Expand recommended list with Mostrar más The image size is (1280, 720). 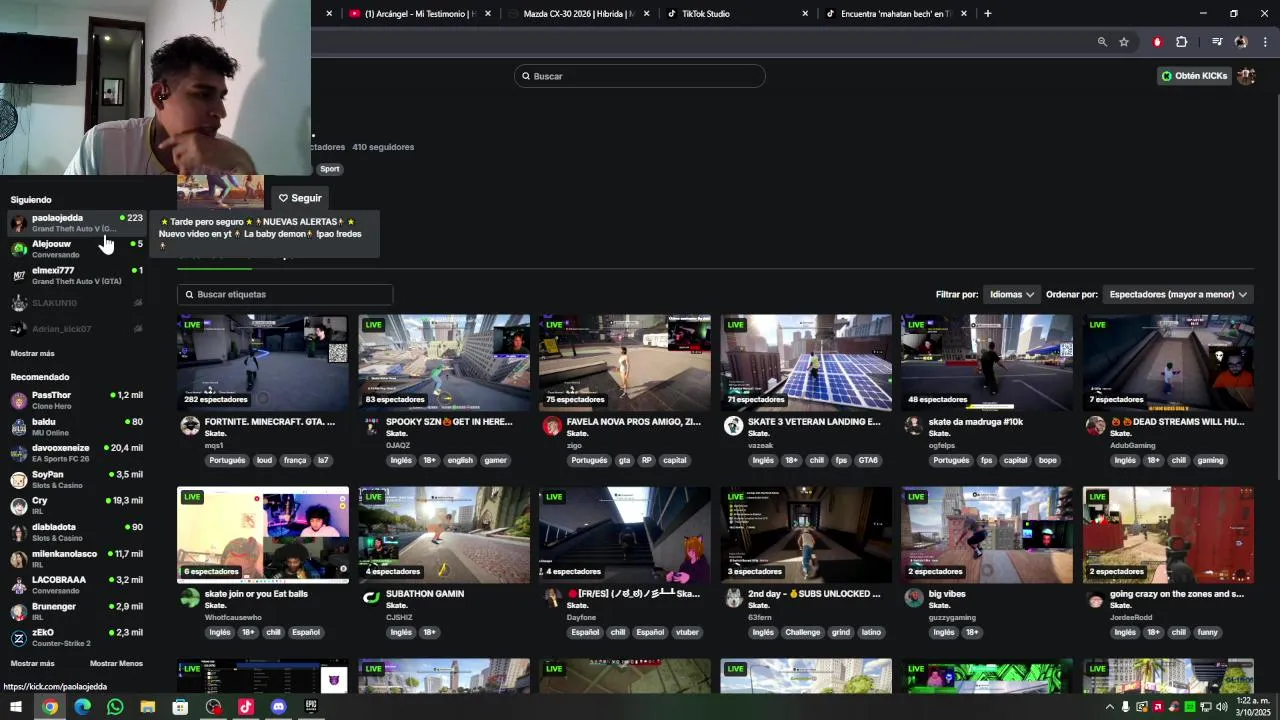(x=32, y=664)
